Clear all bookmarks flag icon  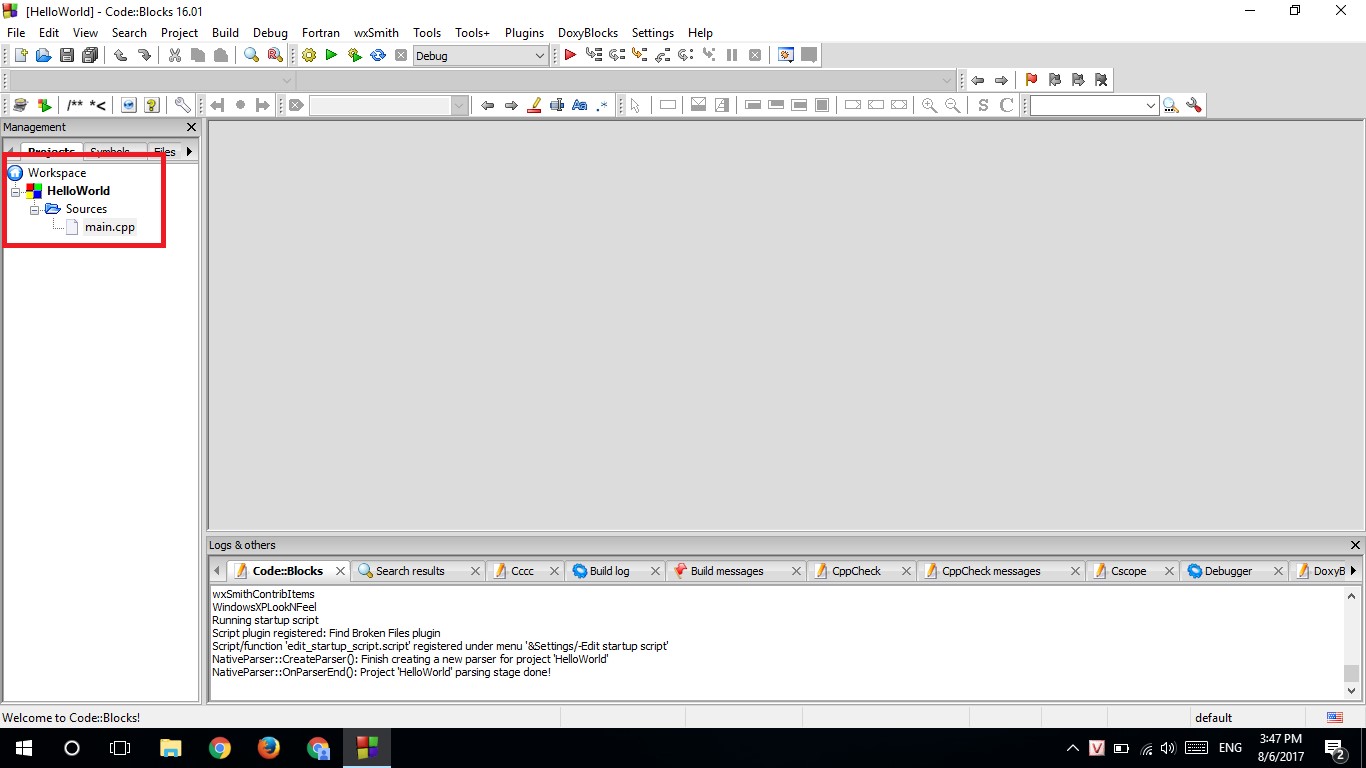[x=1101, y=80]
